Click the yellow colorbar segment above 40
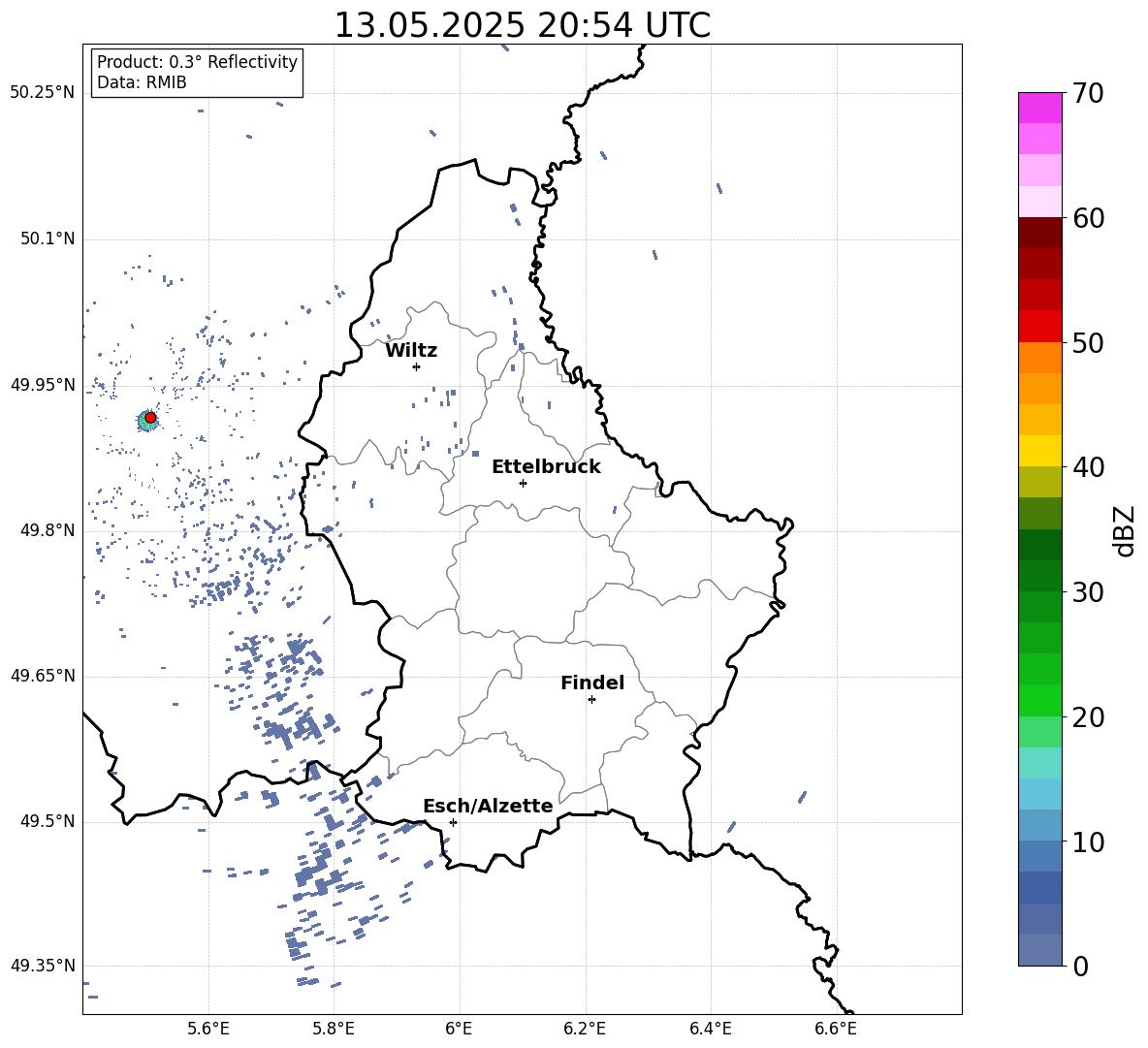 point(1040,451)
